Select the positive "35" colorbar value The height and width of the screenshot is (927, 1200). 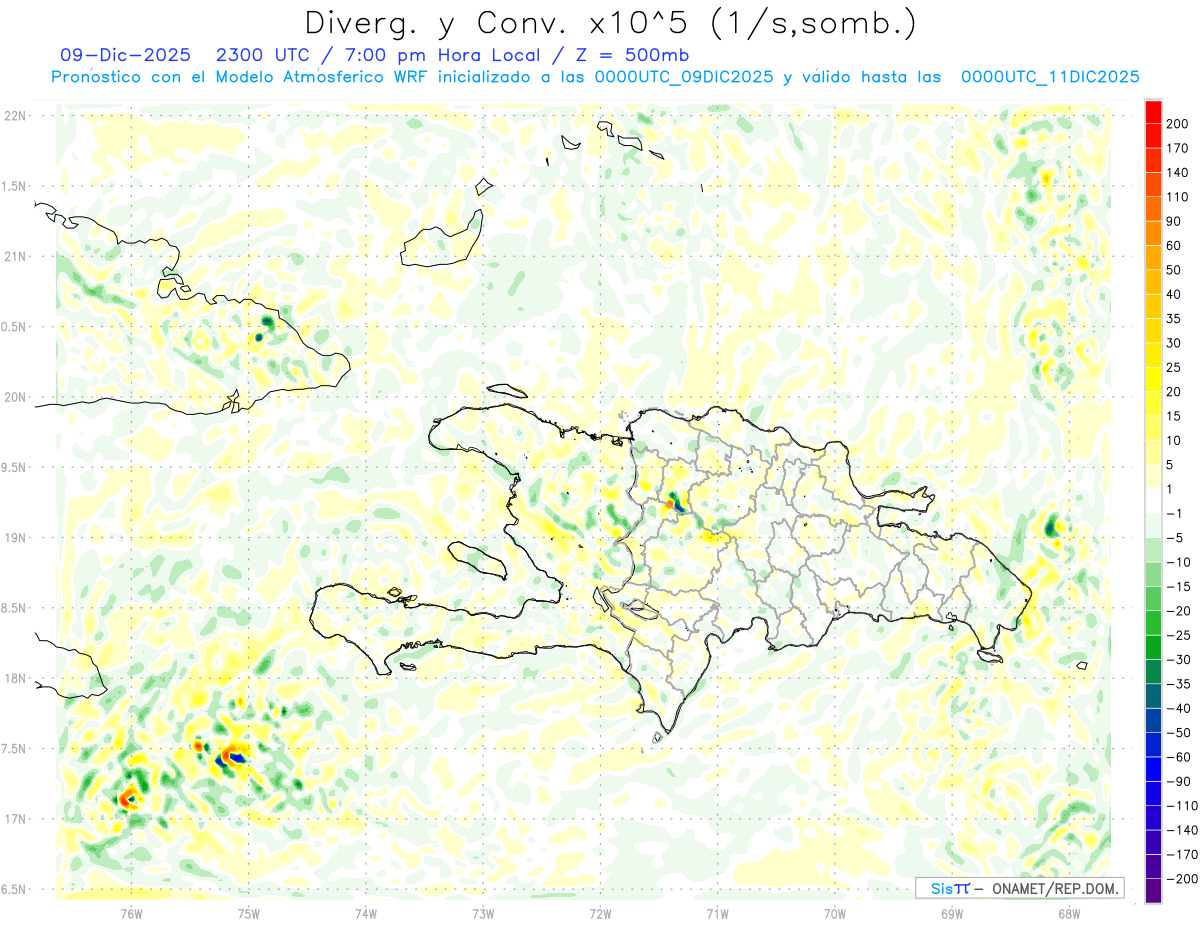pyautogui.click(x=1175, y=319)
